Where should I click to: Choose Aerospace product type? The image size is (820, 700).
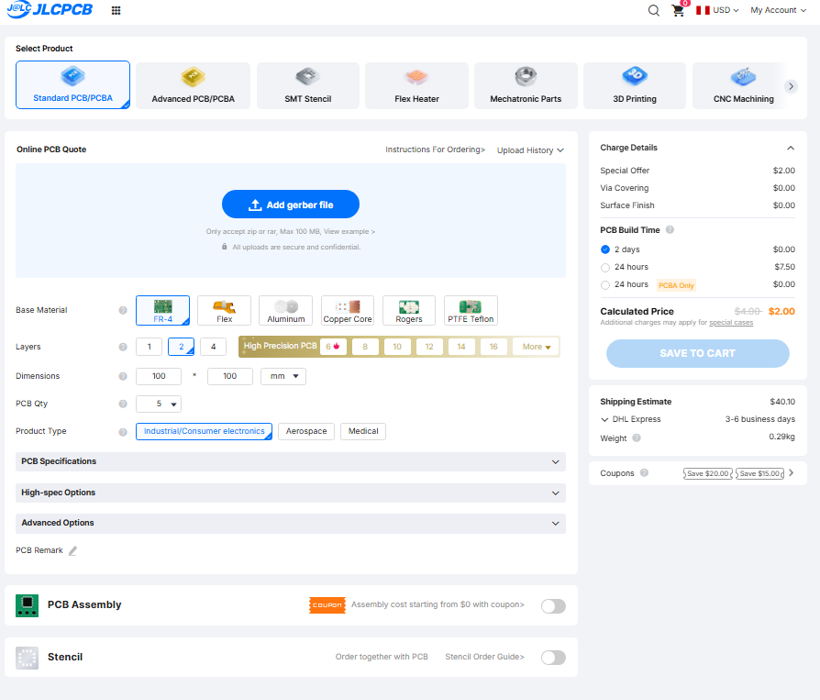click(x=306, y=431)
